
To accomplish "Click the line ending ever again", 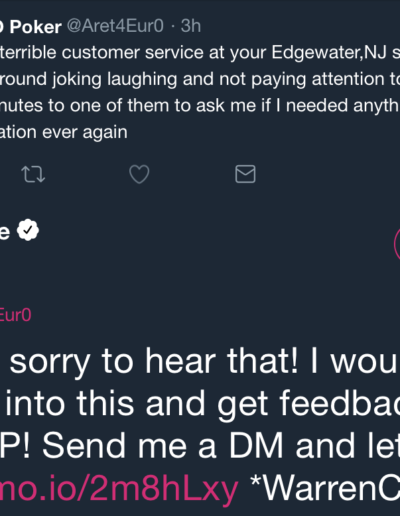I will pyautogui.click(x=64, y=132).
